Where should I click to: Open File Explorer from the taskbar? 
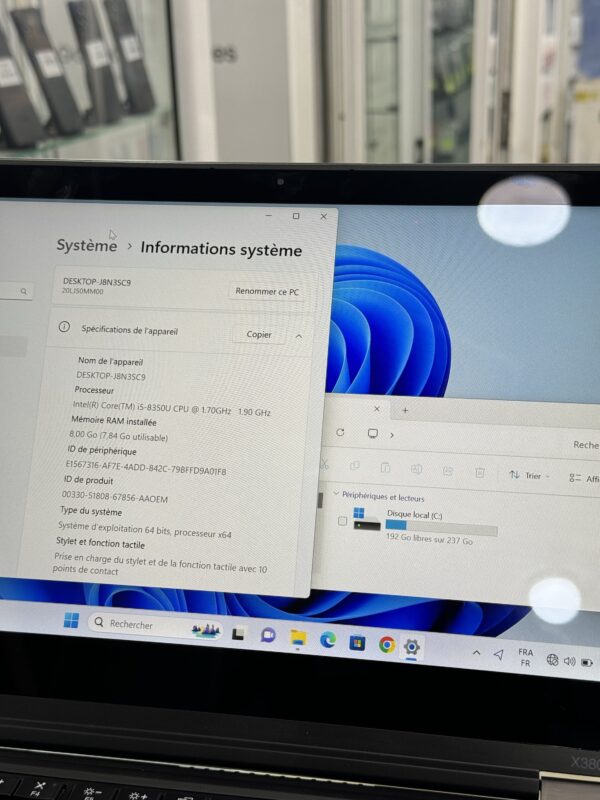(298, 638)
